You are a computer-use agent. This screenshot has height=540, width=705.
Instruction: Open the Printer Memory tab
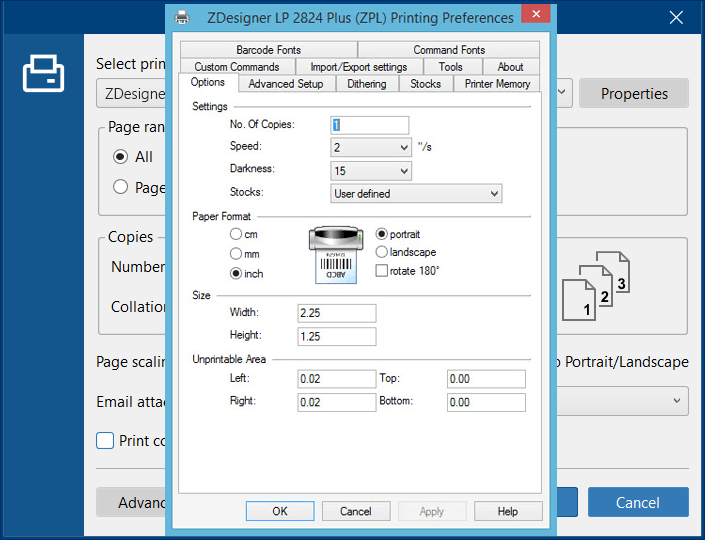(x=497, y=84)
